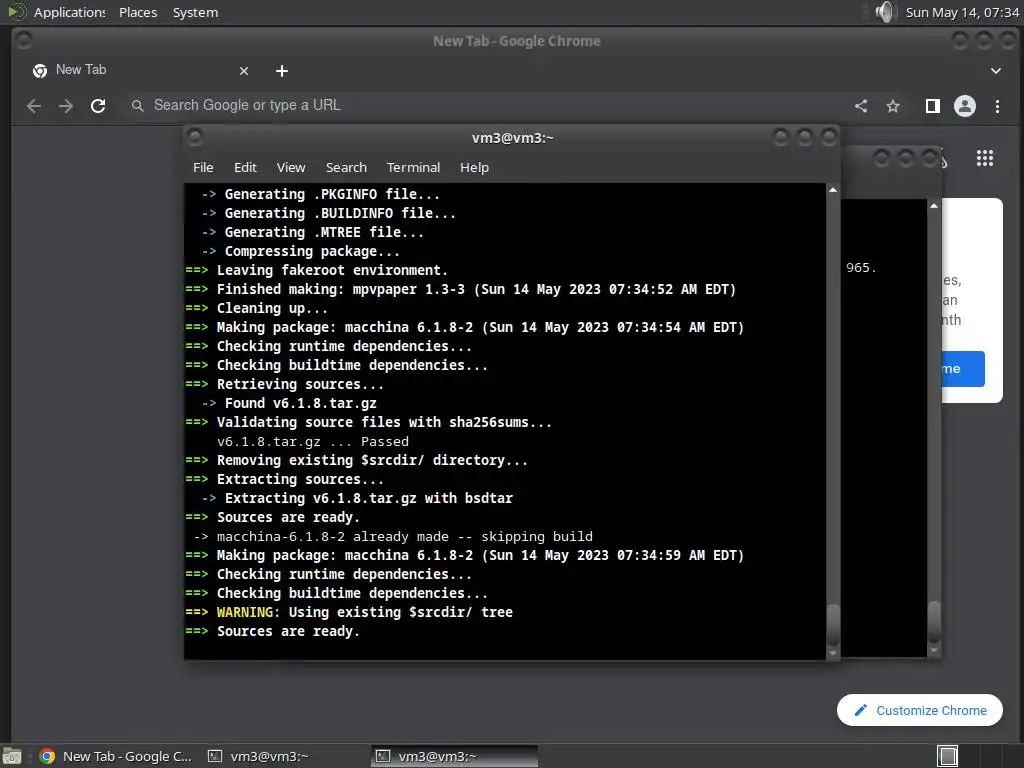Bookmark this tab with star icon
Image resolution: width=1024 pixels, height=768 pixels.
pyautogui.click(x=893, y=106)
